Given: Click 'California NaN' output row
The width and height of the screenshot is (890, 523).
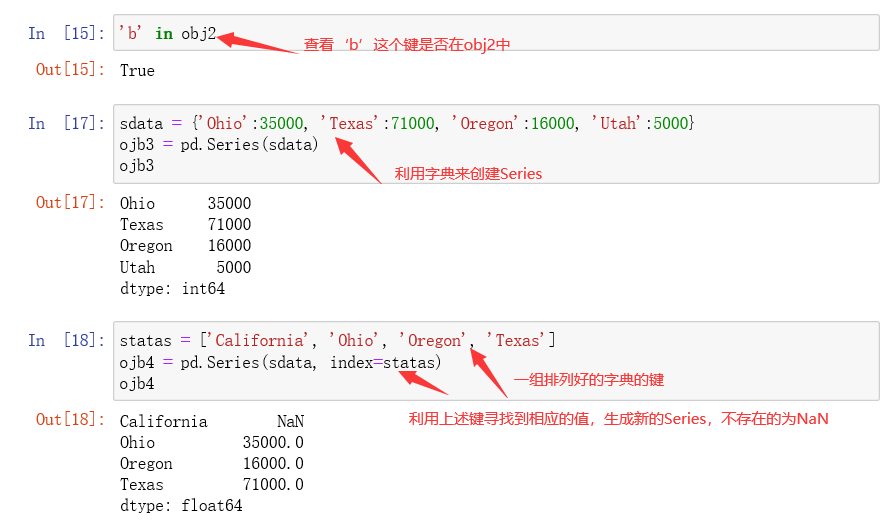Looking at the screenshot, I should 212,421.
